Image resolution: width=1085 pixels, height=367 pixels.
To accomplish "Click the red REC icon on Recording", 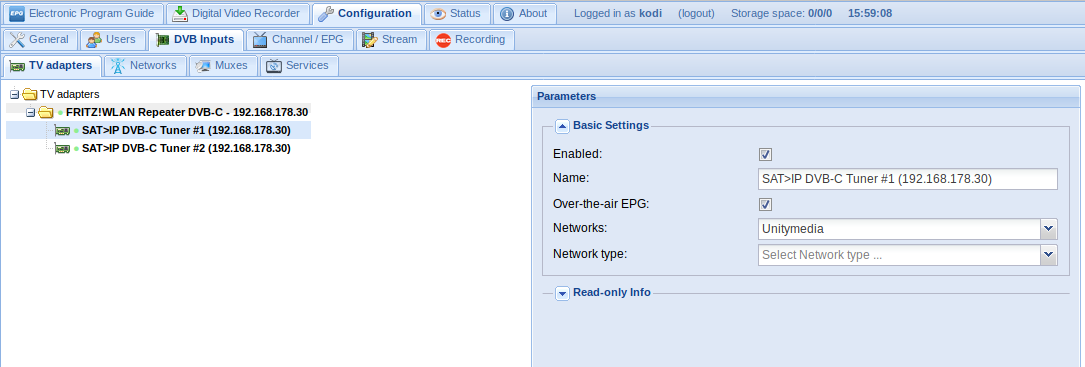I will pos(444,40).
